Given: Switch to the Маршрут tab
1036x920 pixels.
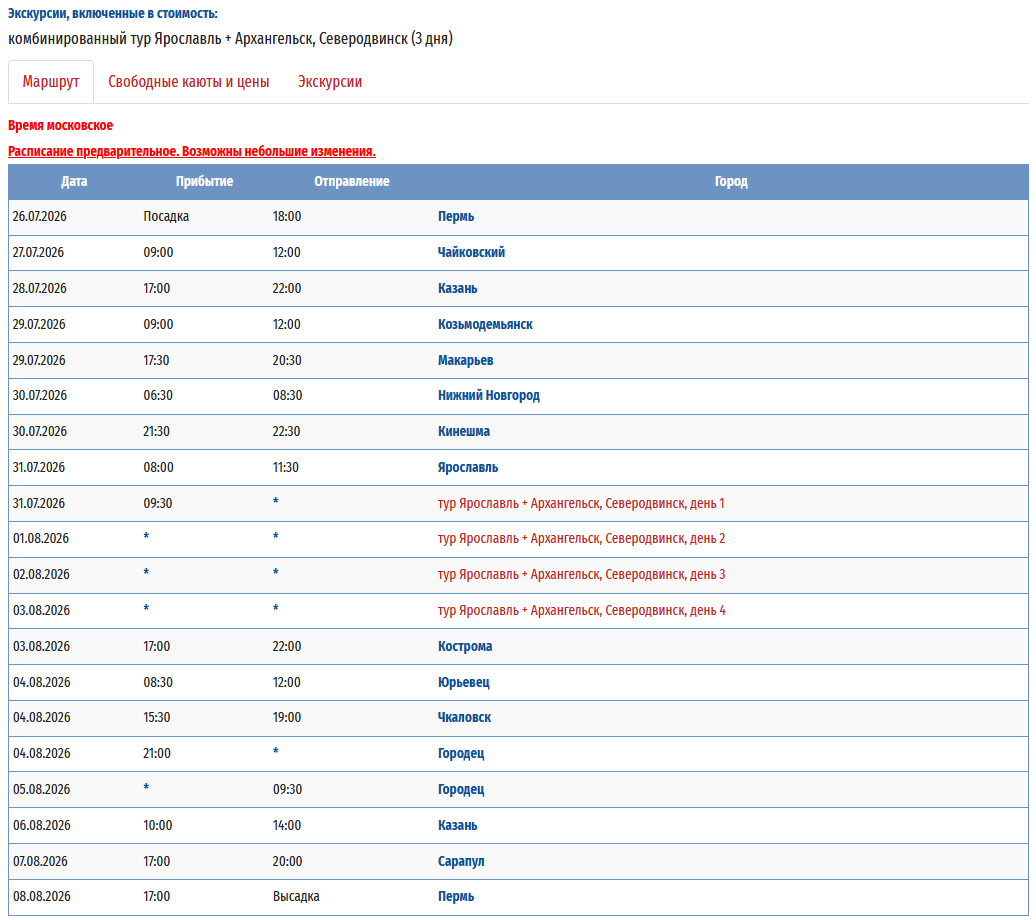Looking at the screenshot, I should [x=51, y=82].
